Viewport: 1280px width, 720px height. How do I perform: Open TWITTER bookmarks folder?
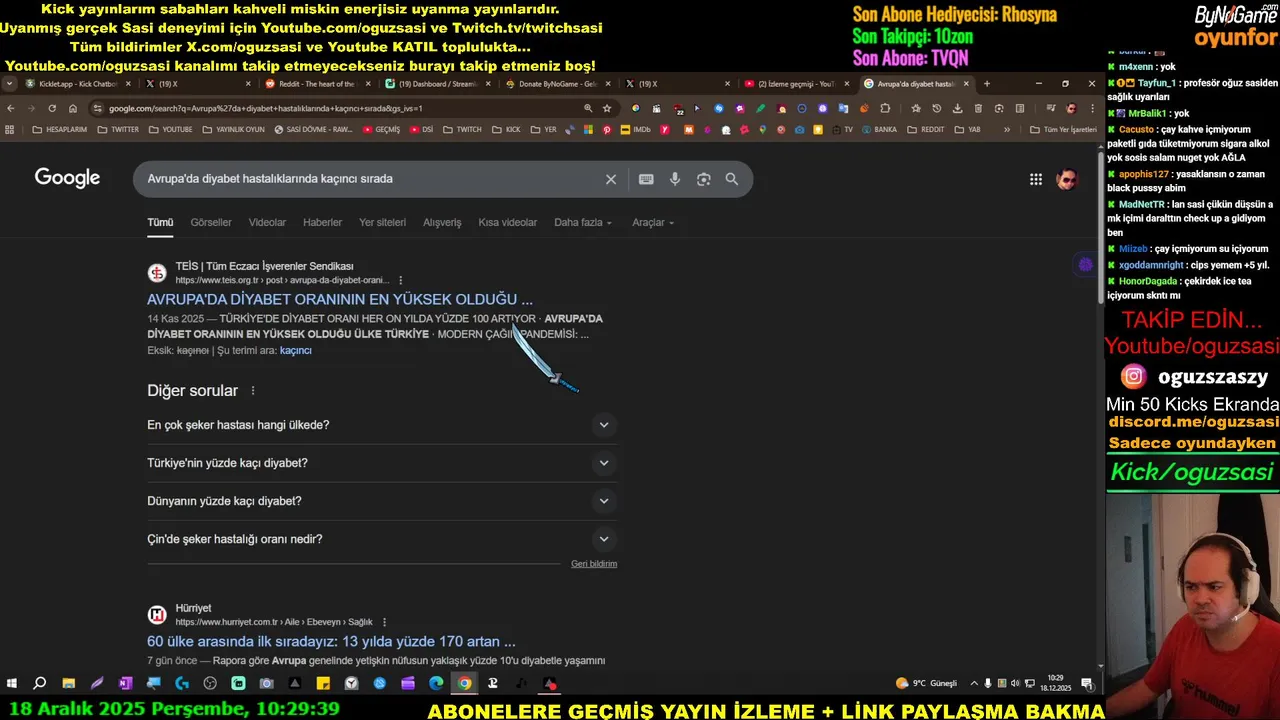pyautogui.click(x=118, y=129)
